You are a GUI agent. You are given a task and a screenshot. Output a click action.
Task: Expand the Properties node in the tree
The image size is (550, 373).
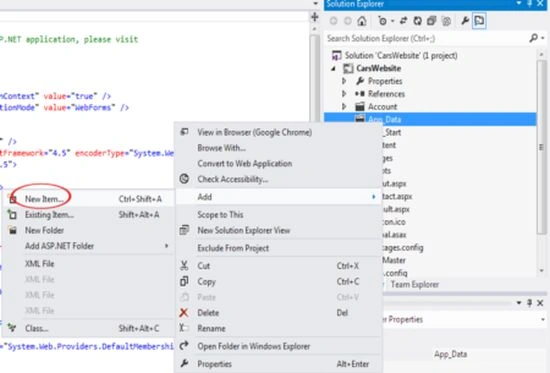[x=344, y=81]
